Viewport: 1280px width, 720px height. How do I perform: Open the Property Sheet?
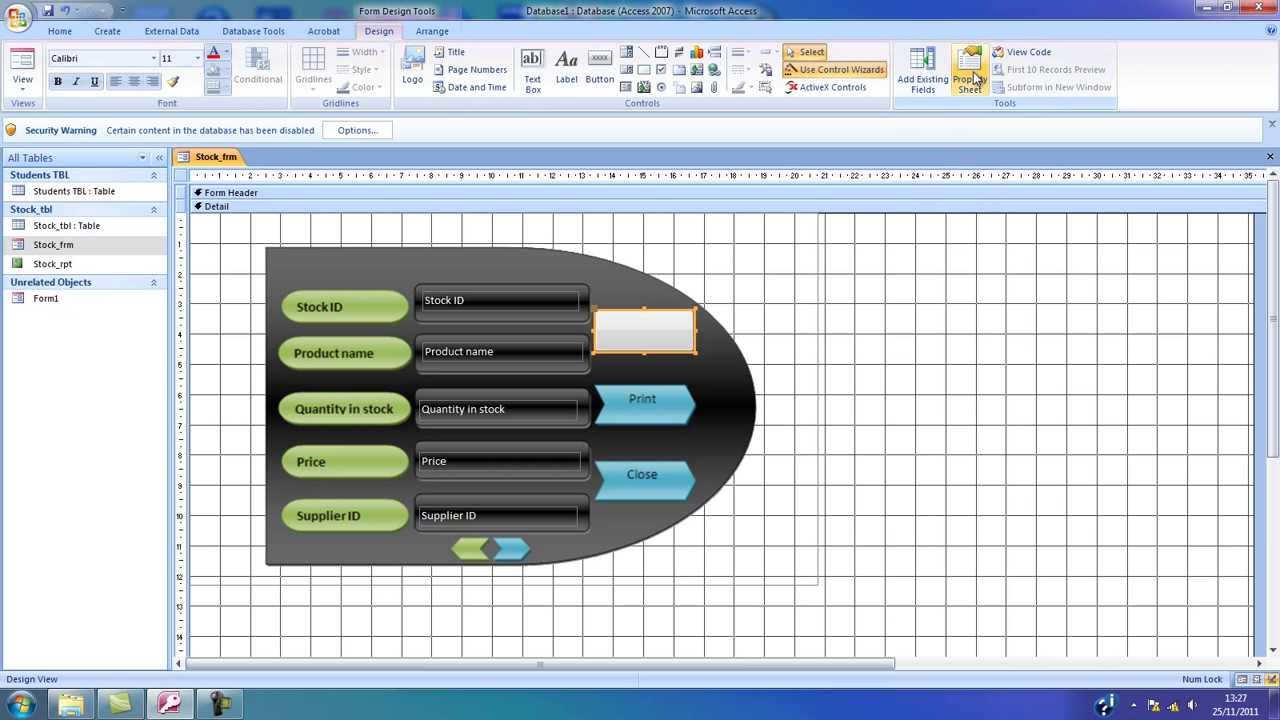click(x=969, y=70)
